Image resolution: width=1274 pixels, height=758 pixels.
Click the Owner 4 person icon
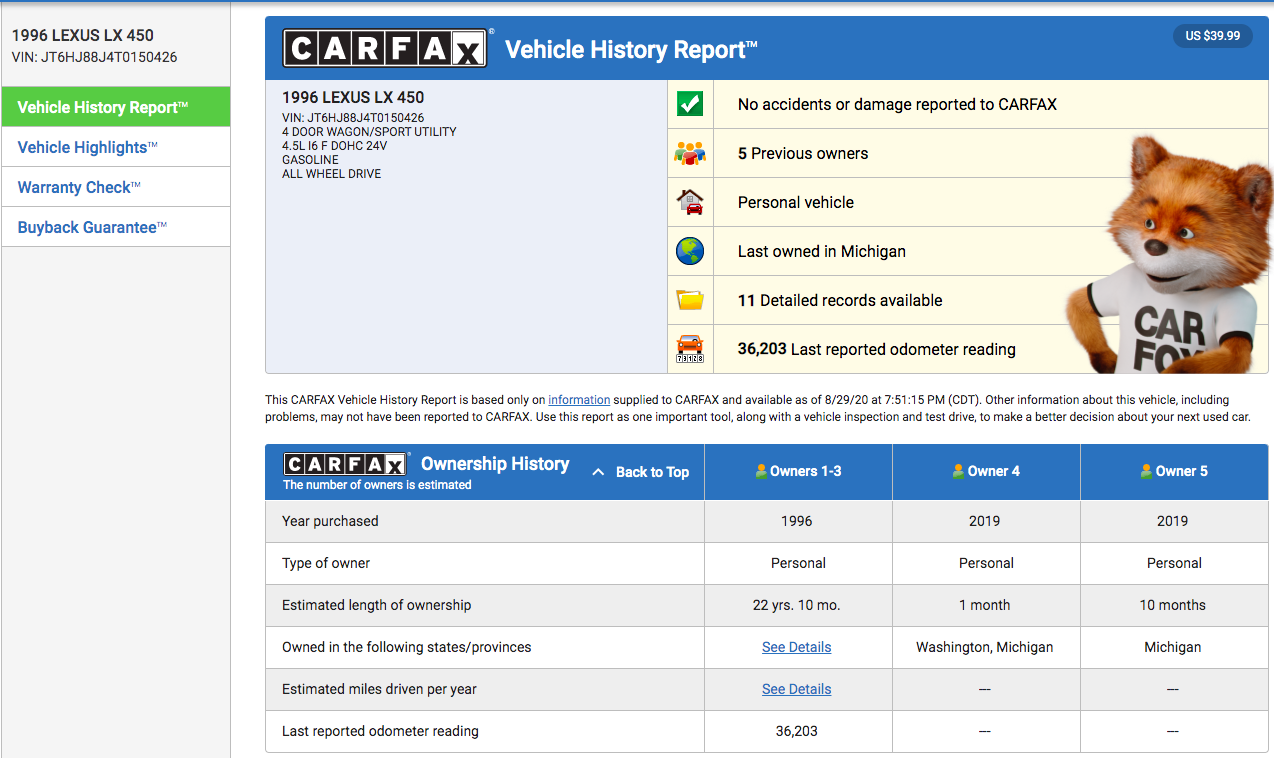tap(959, 472)
